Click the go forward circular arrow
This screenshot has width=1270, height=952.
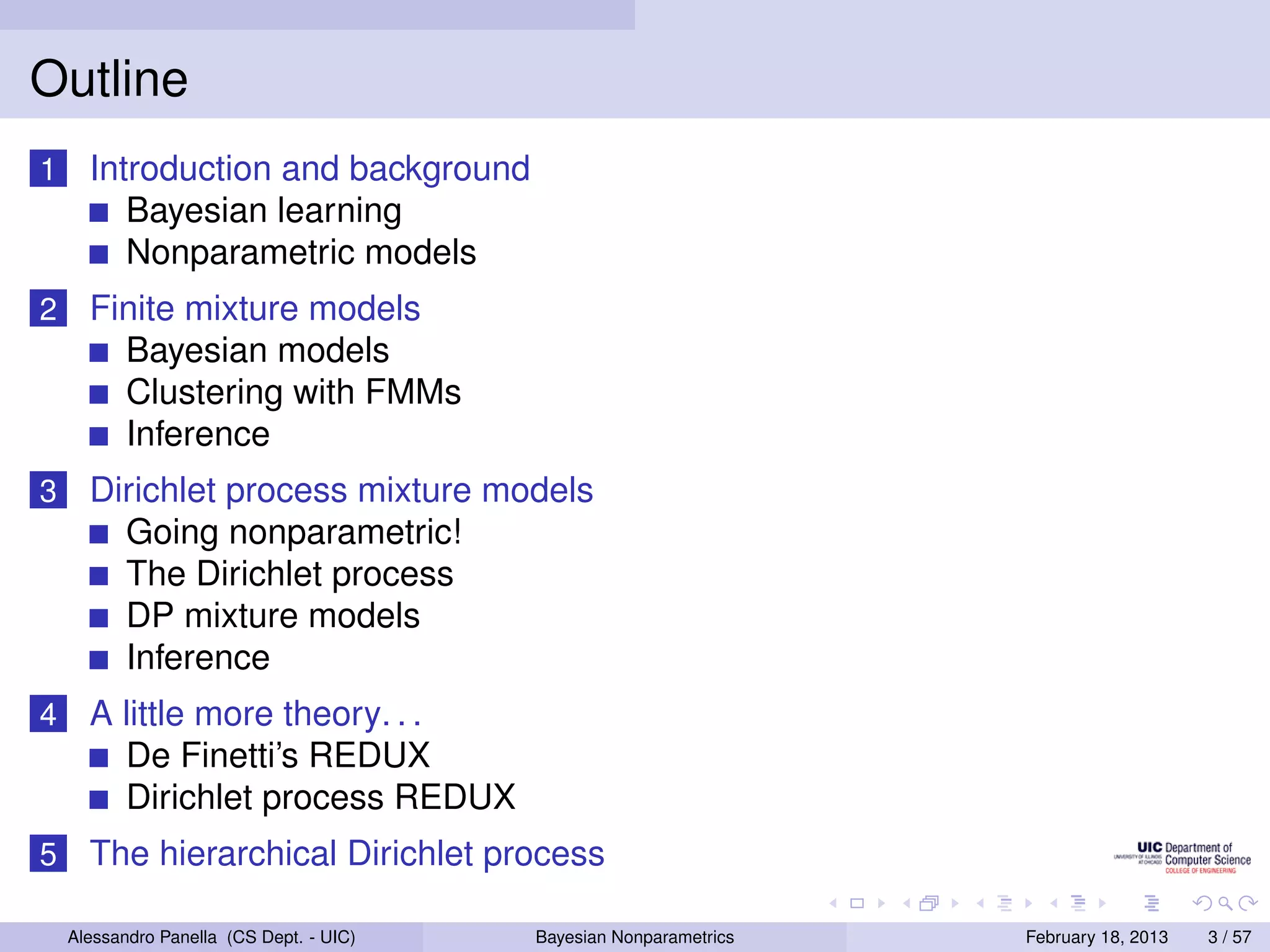coord(1248,903)
